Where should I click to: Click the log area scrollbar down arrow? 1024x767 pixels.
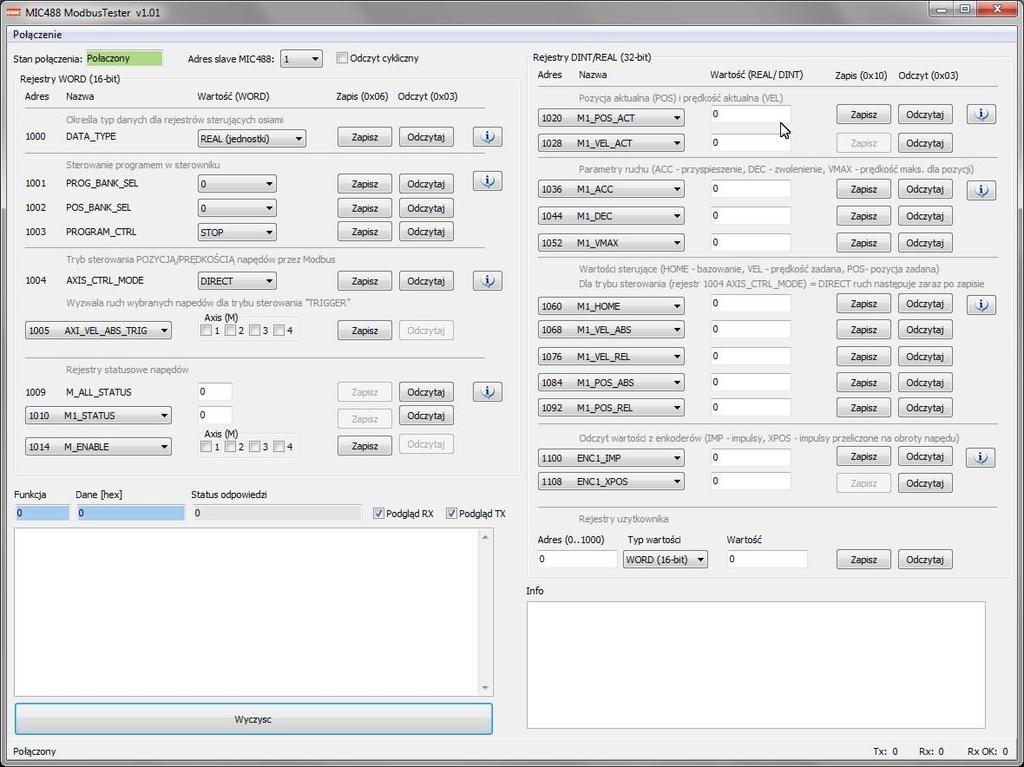(485, 687)
